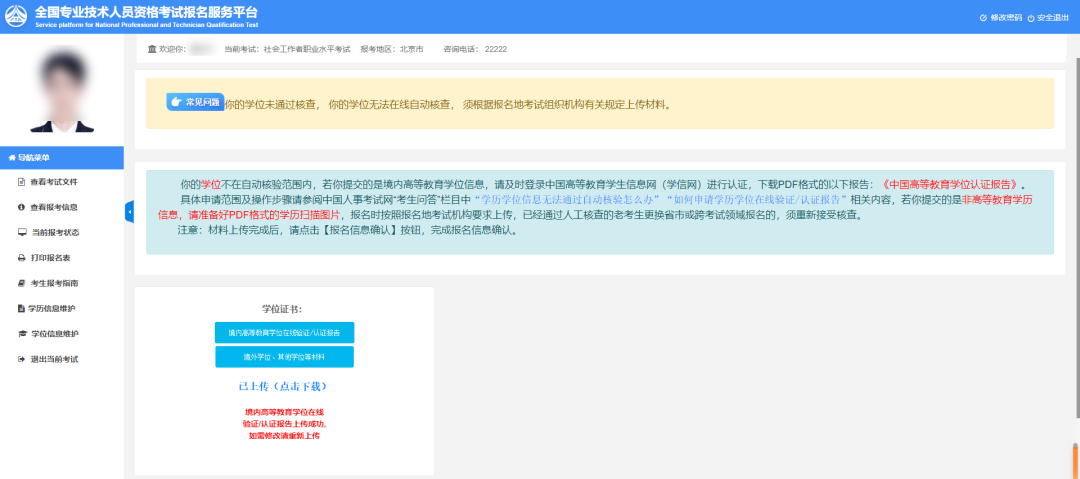Click the printer icon beside 打印报名表

22,258
